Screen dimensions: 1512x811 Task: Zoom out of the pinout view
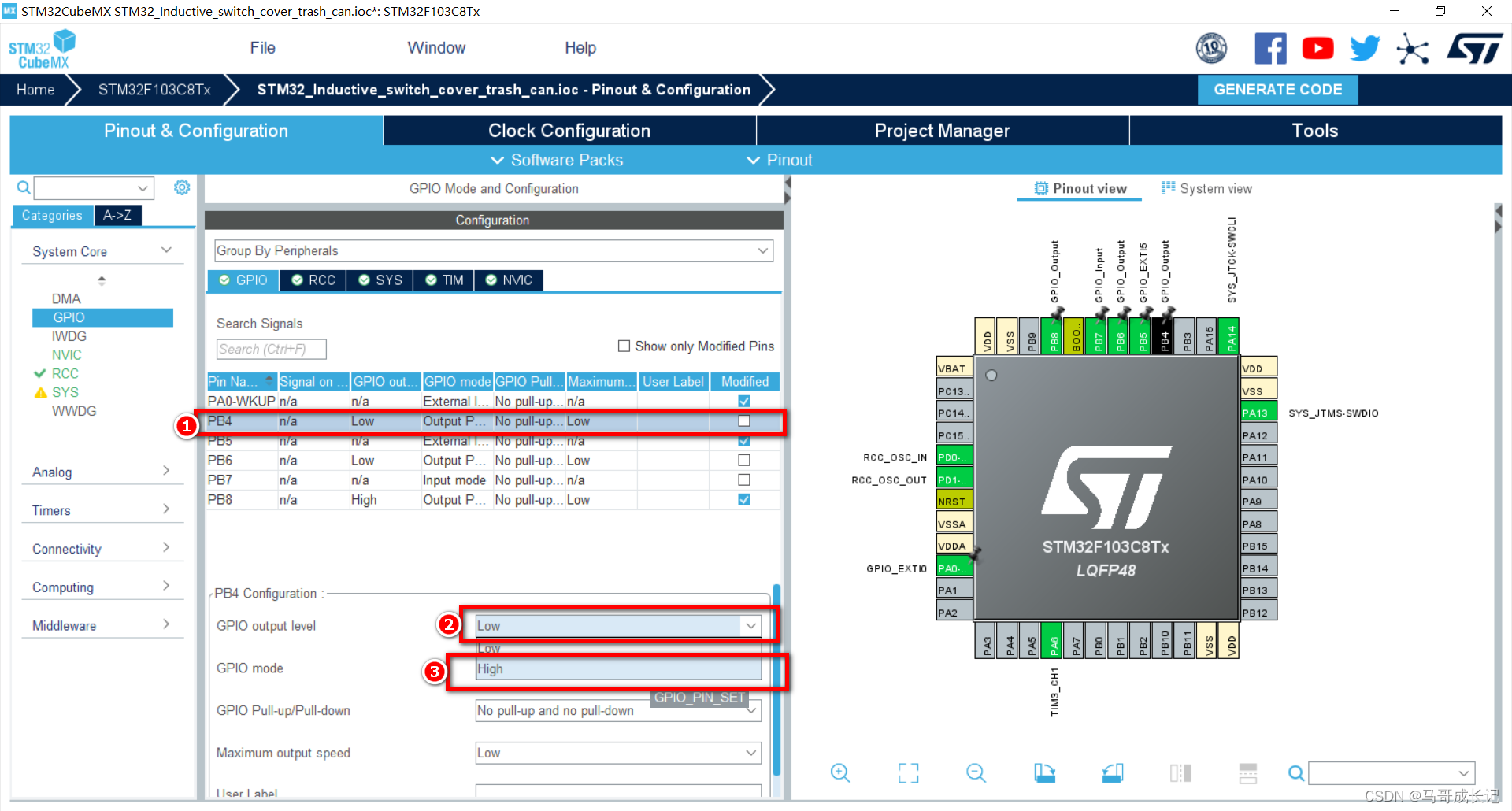[x=976, y=773]
